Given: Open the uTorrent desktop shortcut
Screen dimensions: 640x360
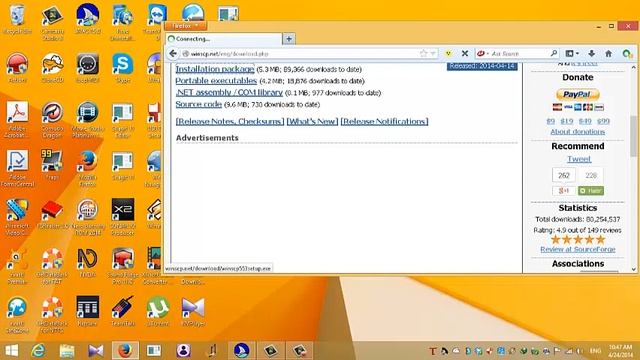Looking at the screenshot, I should pyautogui.click(x=158, y=311).
